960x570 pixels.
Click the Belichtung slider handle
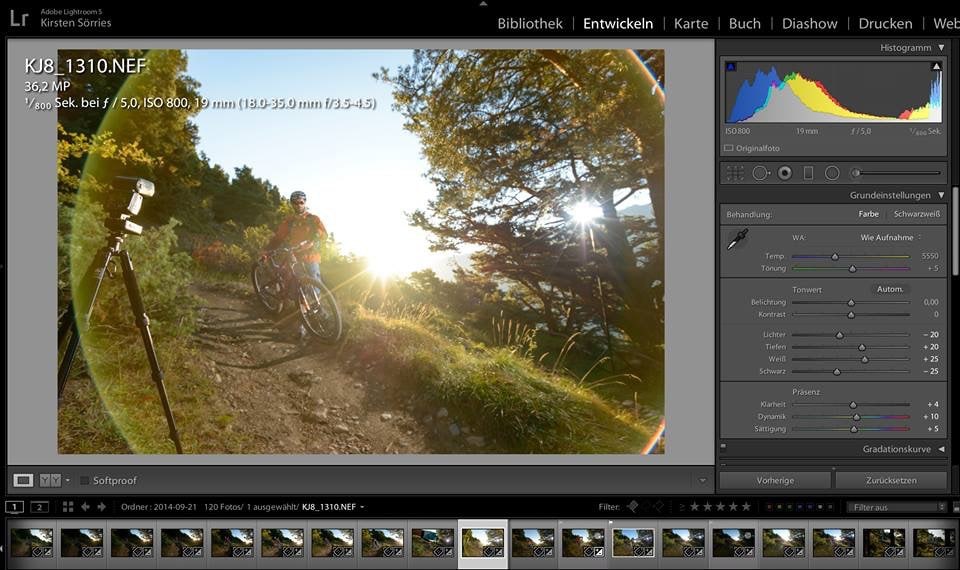click(851, 302)
